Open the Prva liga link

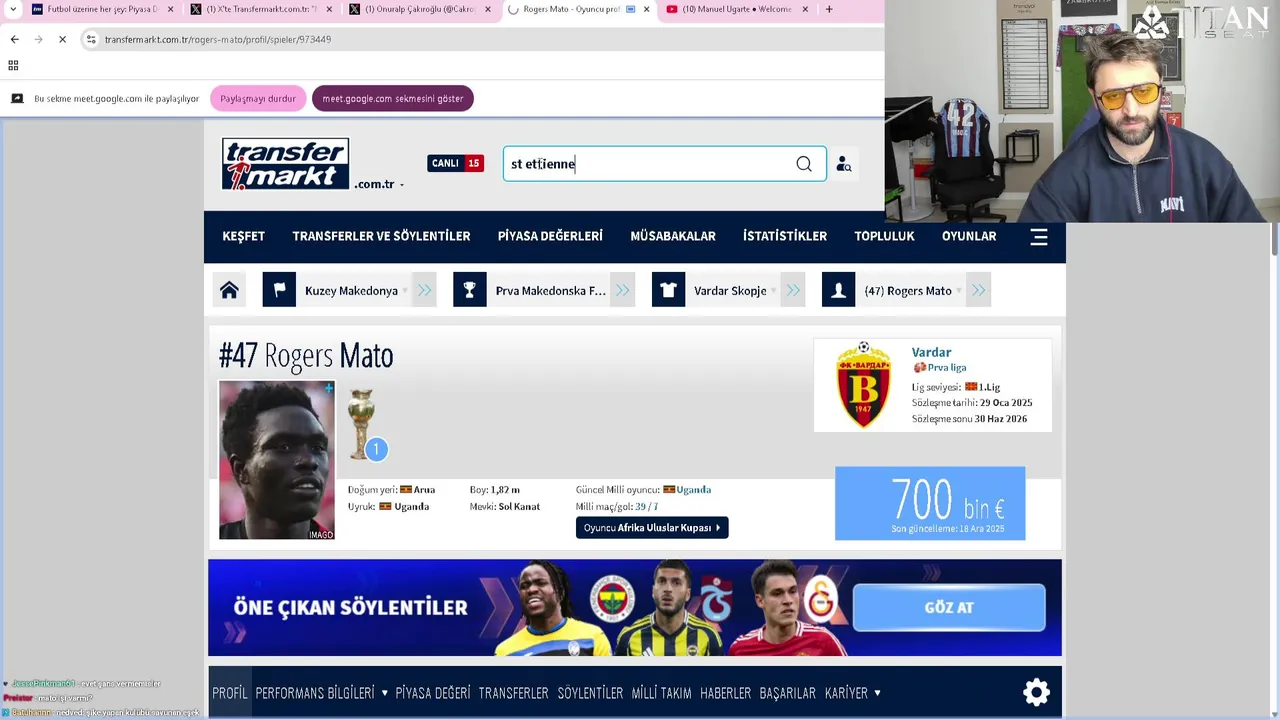[x=945, y=368]
